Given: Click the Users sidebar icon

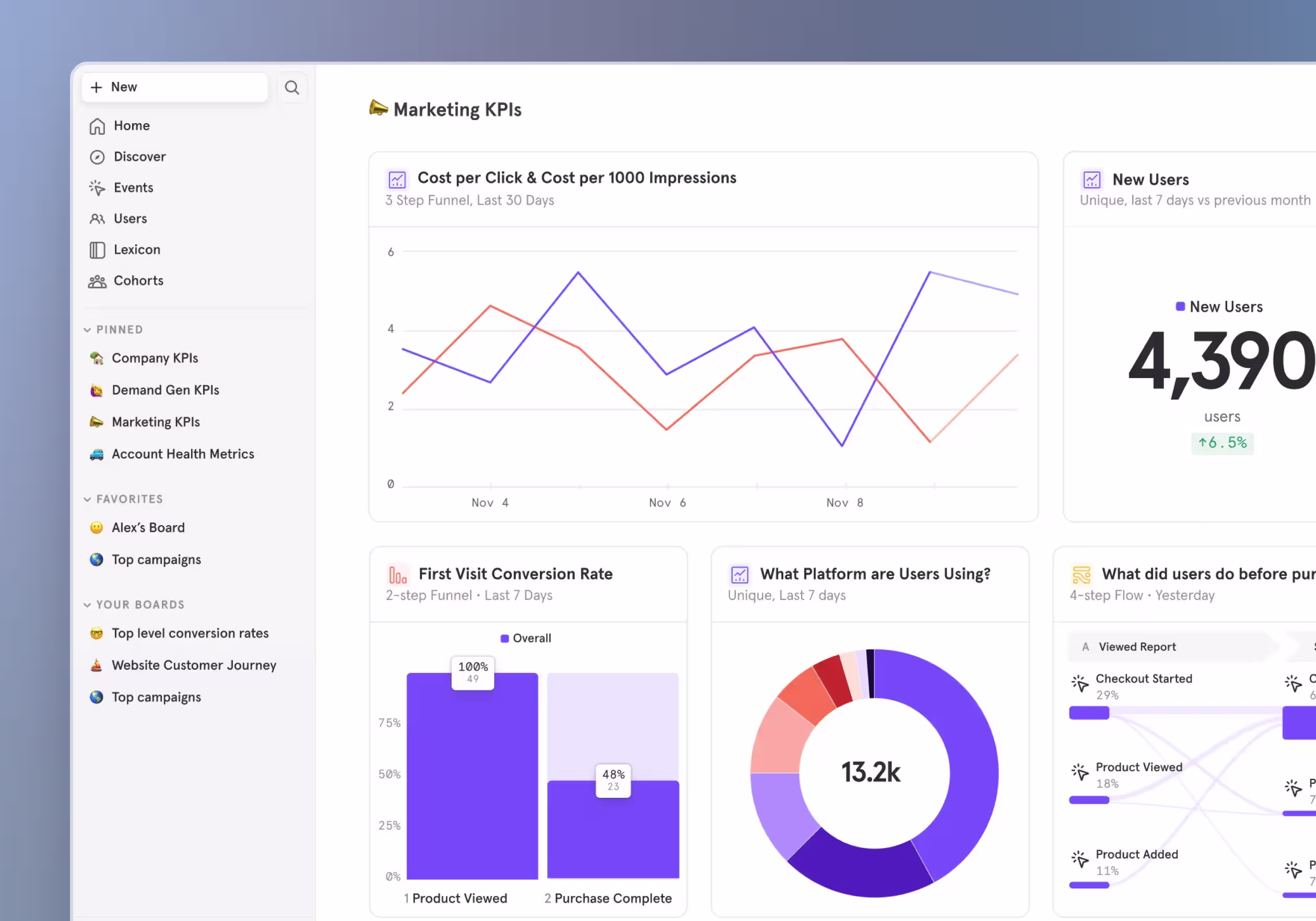Looking at the screenshot, I should tap(97, 219).
